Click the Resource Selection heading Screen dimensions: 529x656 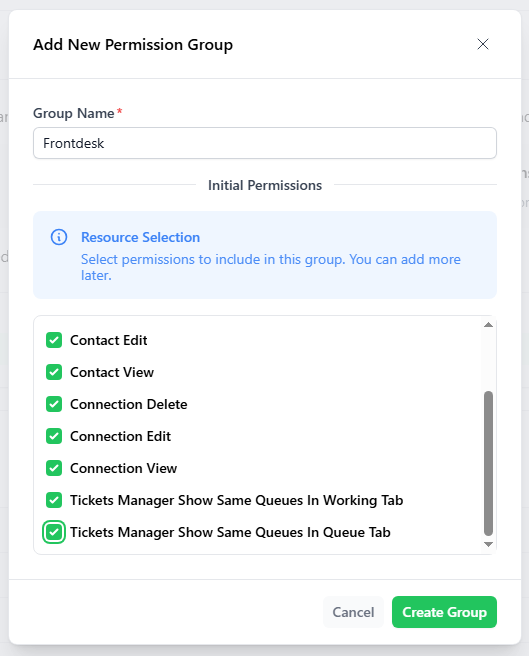[141, 237]
